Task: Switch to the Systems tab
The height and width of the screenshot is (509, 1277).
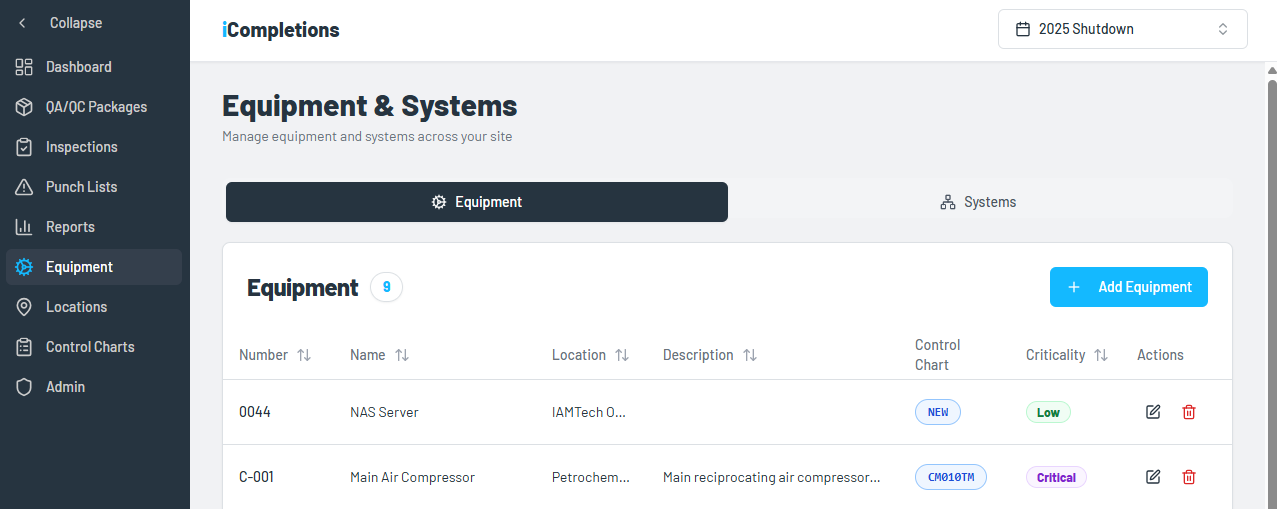Action: 978,202
